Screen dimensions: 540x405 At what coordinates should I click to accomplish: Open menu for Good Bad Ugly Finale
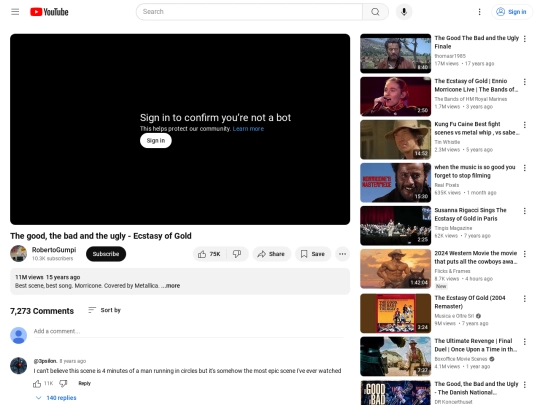525,39
